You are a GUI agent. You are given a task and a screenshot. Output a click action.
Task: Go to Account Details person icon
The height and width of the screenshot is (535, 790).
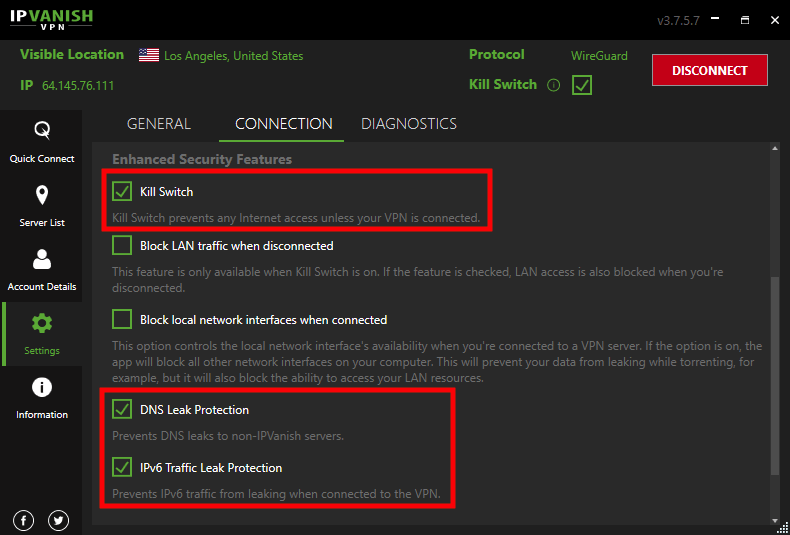42,259
